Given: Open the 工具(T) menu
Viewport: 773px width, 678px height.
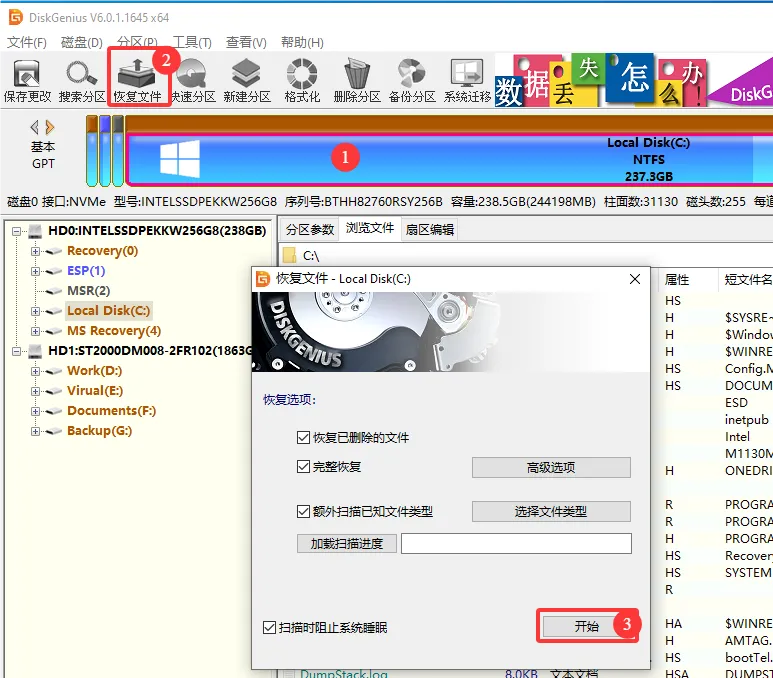Looking at the screenshot, I should click(192, 42).
